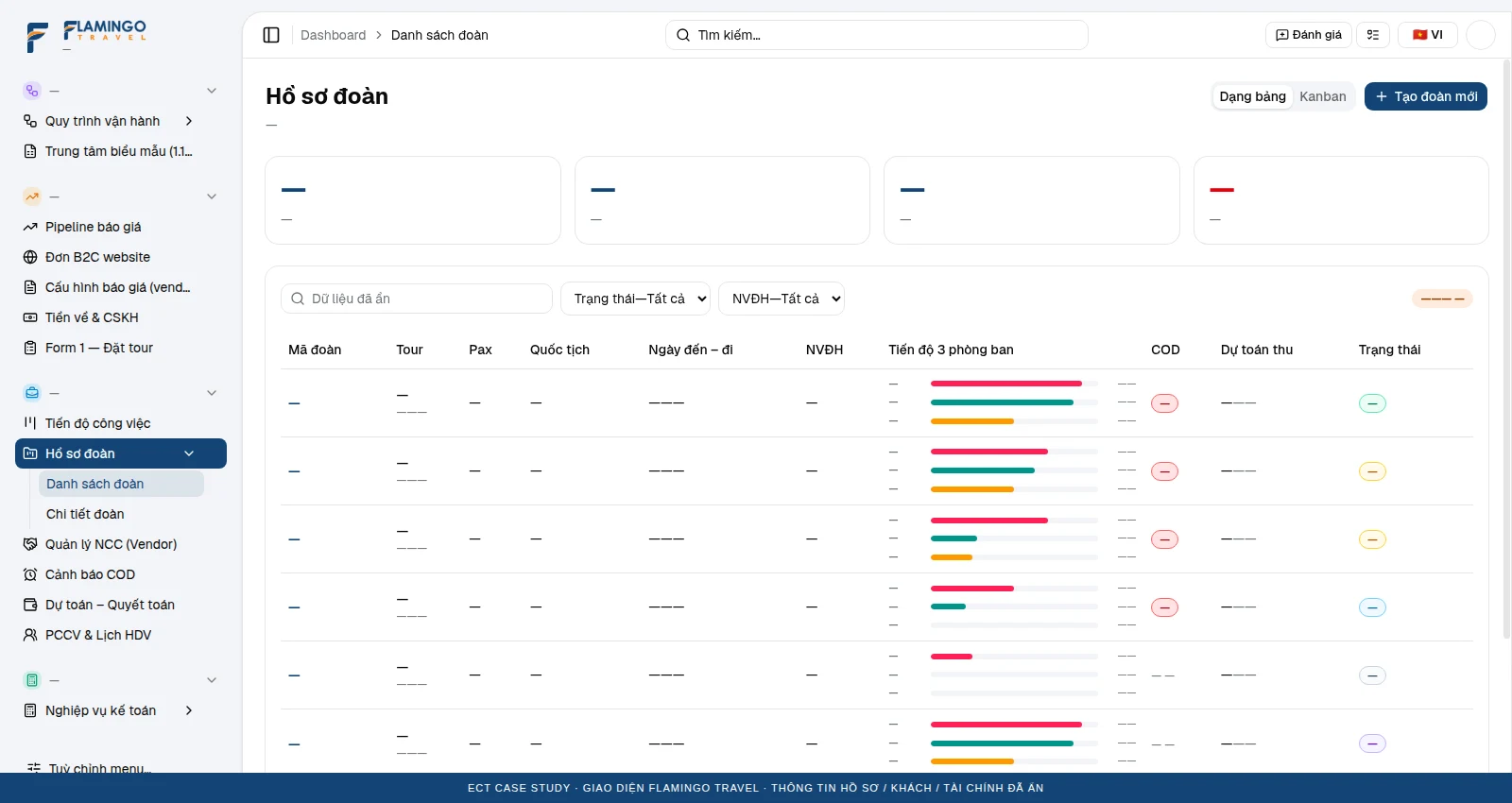The image size is (1512, 803).
Task: Open Pipeline báo giá icon
Action: click(30, 227)
